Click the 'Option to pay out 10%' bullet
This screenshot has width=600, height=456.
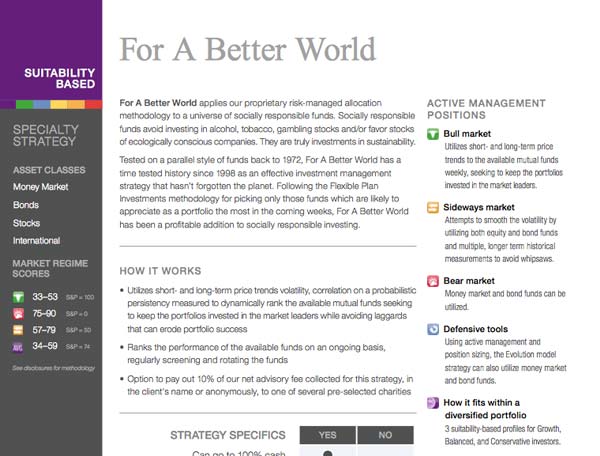[266, 385]
